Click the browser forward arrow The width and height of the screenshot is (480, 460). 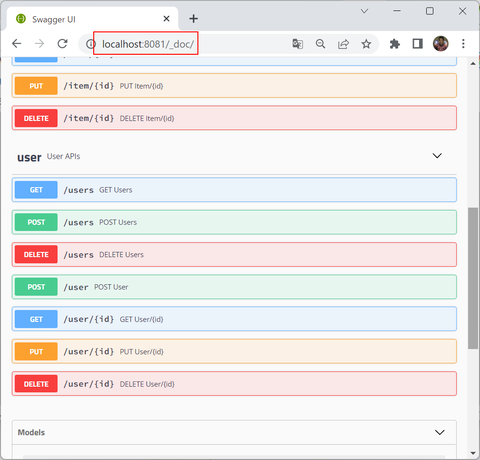click(39, 44)
